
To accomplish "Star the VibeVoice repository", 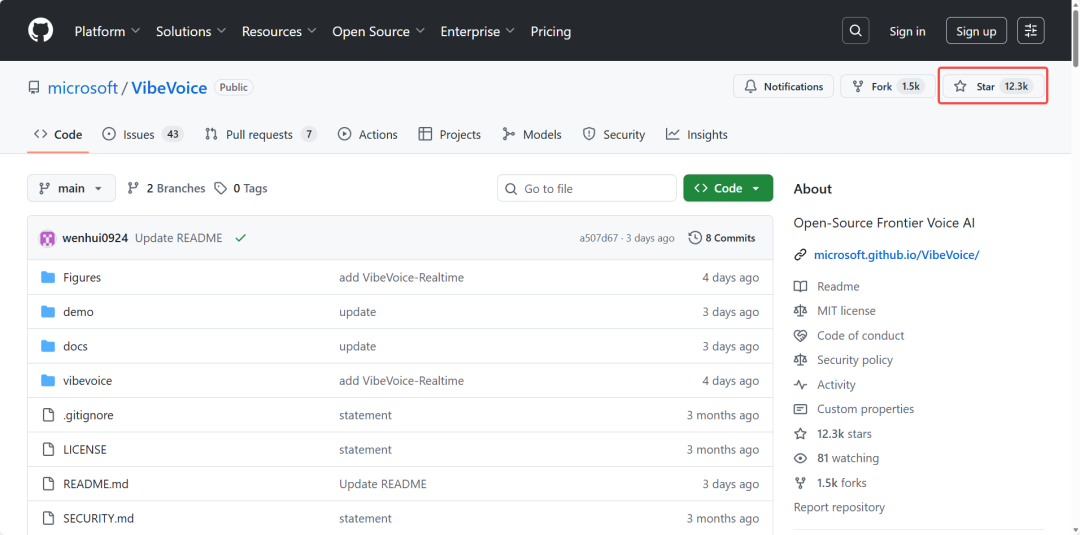I will [993, 87].
